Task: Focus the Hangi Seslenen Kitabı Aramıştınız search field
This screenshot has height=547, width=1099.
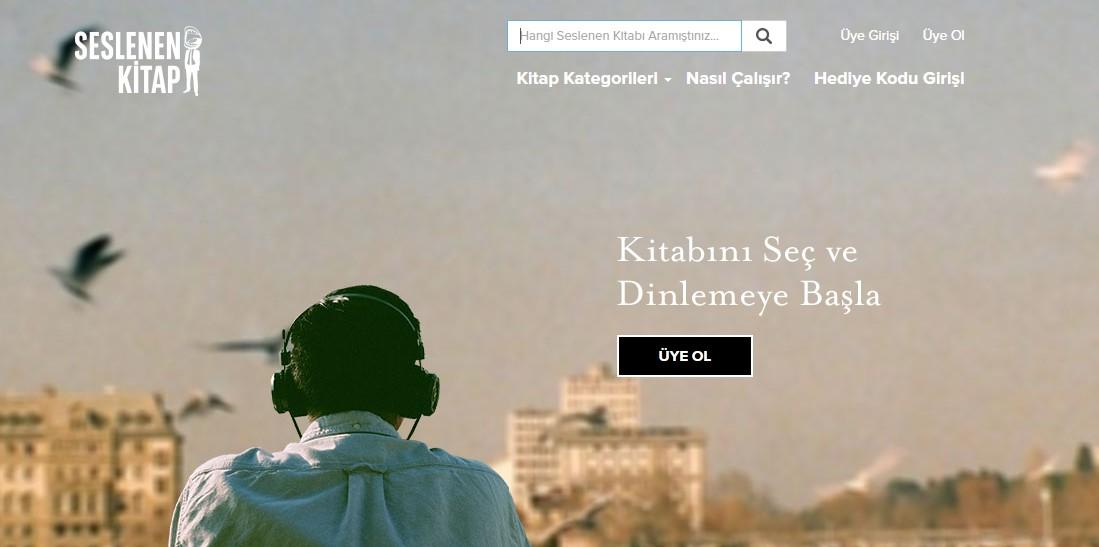Action: (x=624, y=36)
